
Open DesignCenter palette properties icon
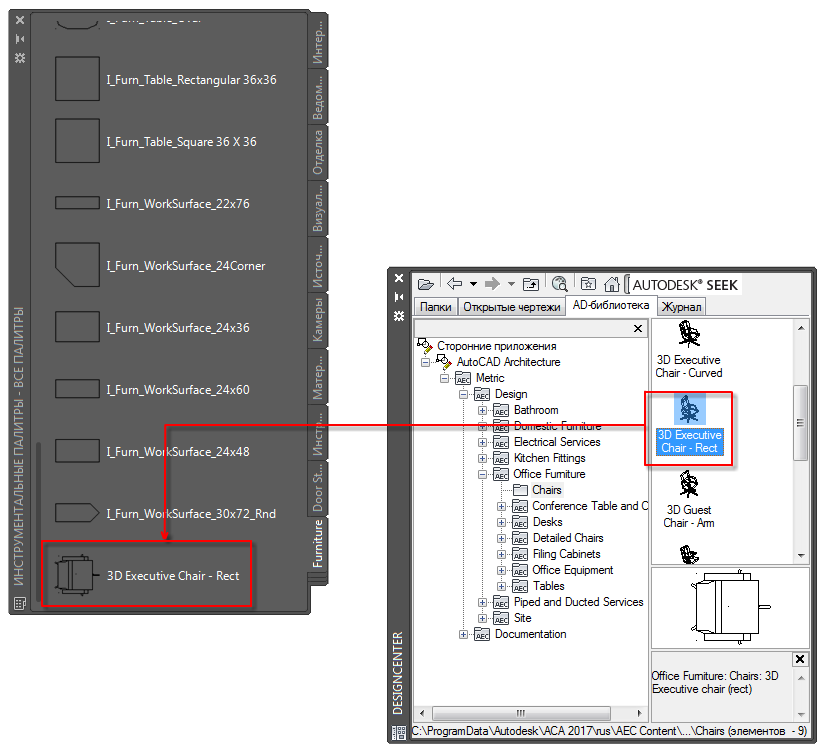399,316
